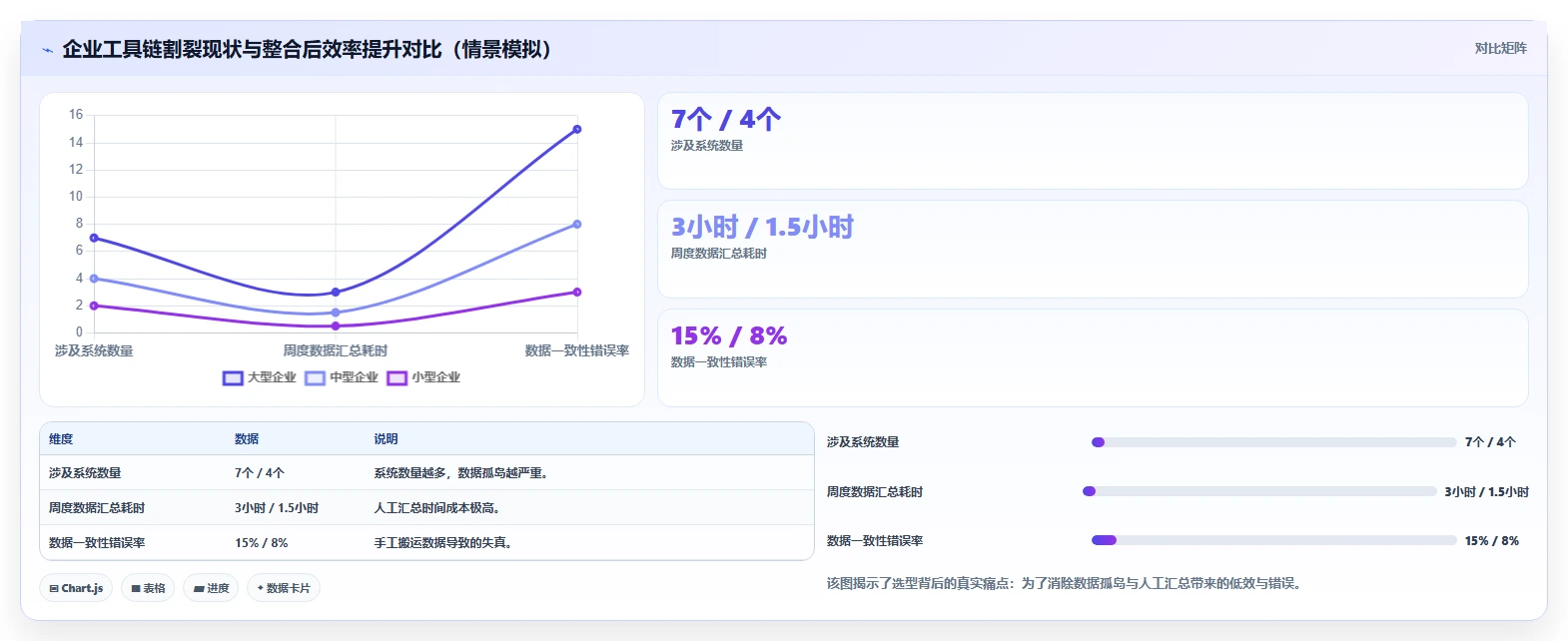Click the summary sentence starting 该图揭示了
1568x641 pixels.
click(1066, 583)
